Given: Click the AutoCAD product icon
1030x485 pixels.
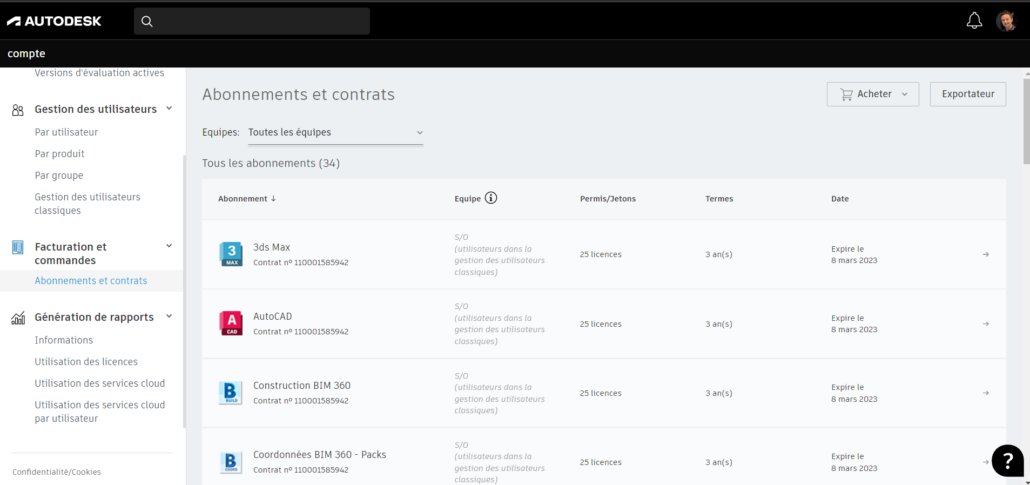Looking at the screenshot, I should point(231,323).
